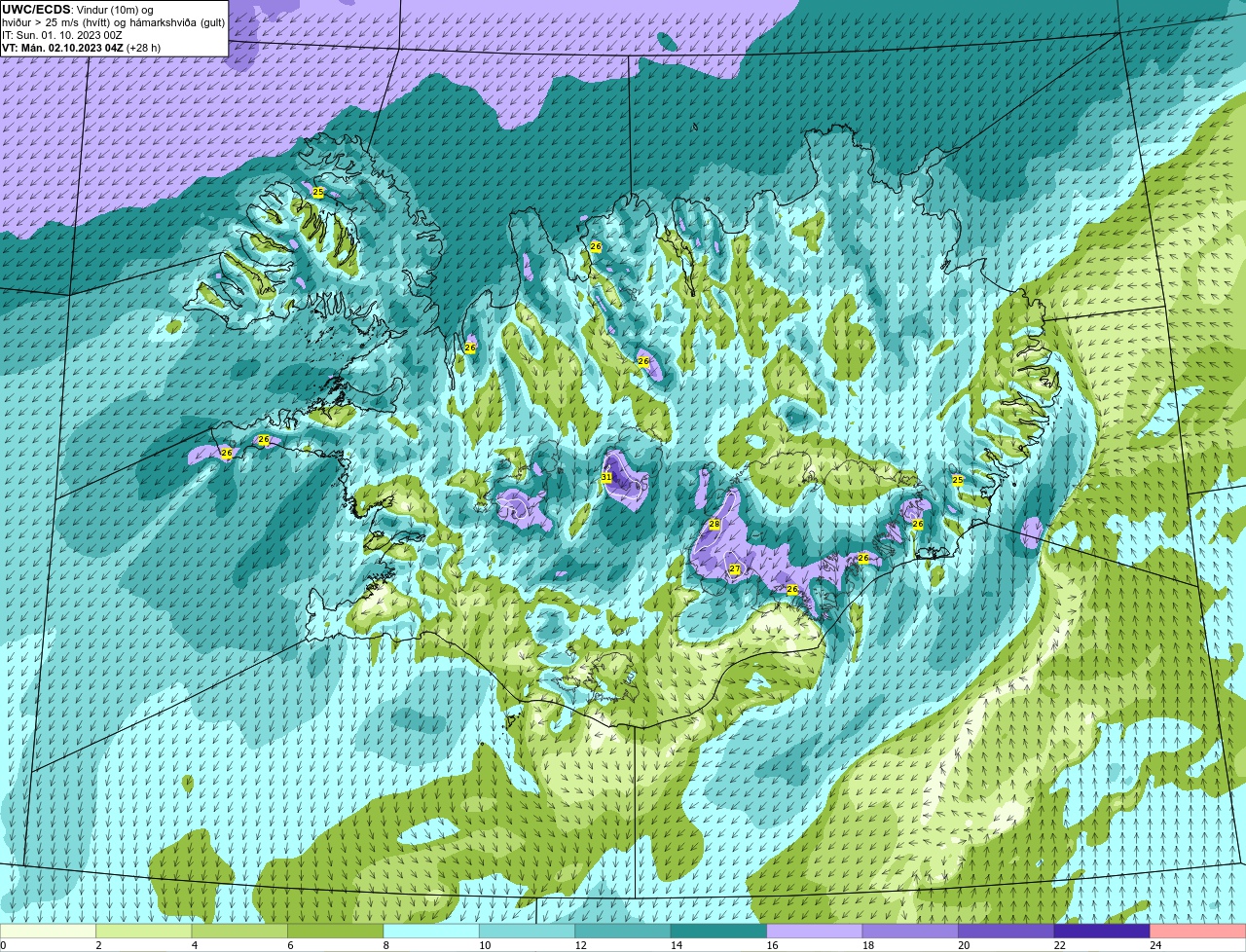Click the 'Vindur (10m) og' header text
Screen dimensions: 1246x952
point(114,10)
